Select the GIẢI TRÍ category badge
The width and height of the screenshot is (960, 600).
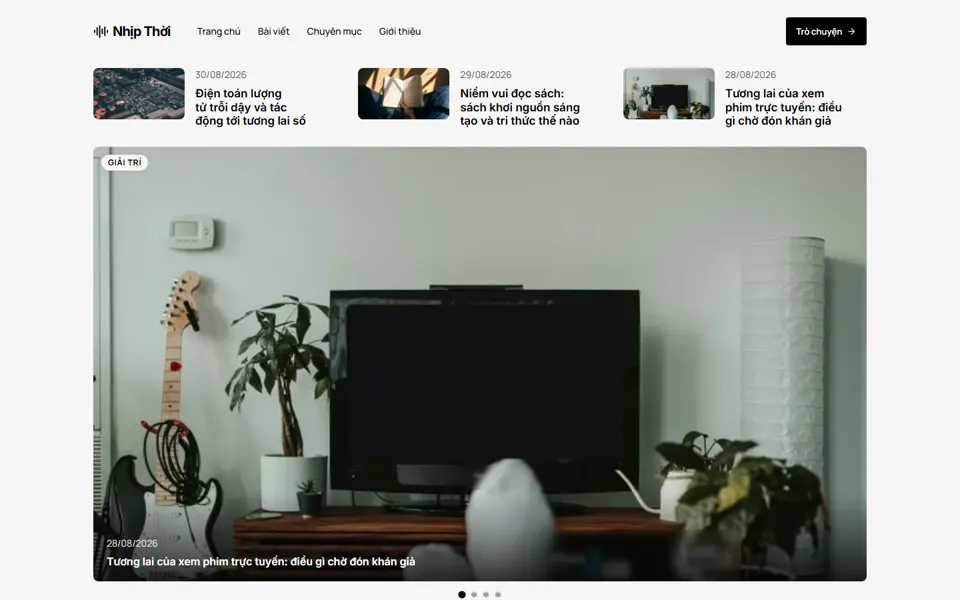124,162
